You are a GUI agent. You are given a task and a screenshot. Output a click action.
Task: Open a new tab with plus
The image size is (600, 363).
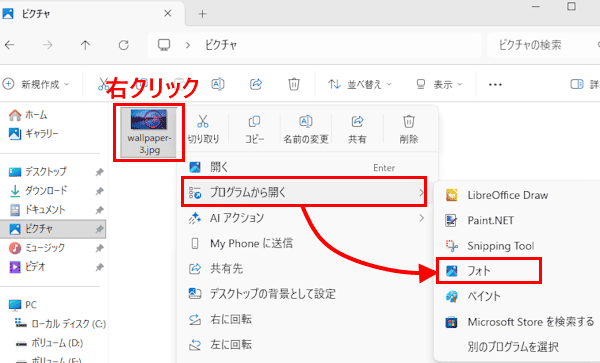coord(202,14)
